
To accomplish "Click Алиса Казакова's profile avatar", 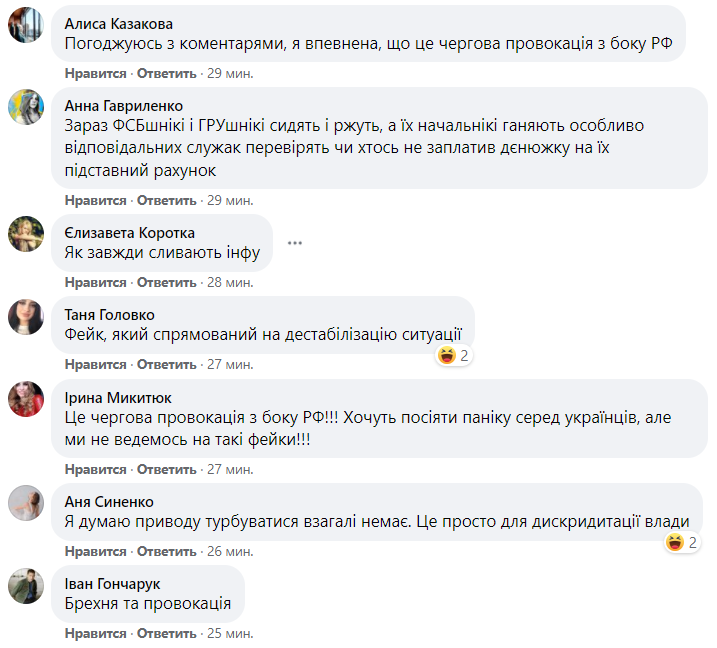I will coord(26,26).
